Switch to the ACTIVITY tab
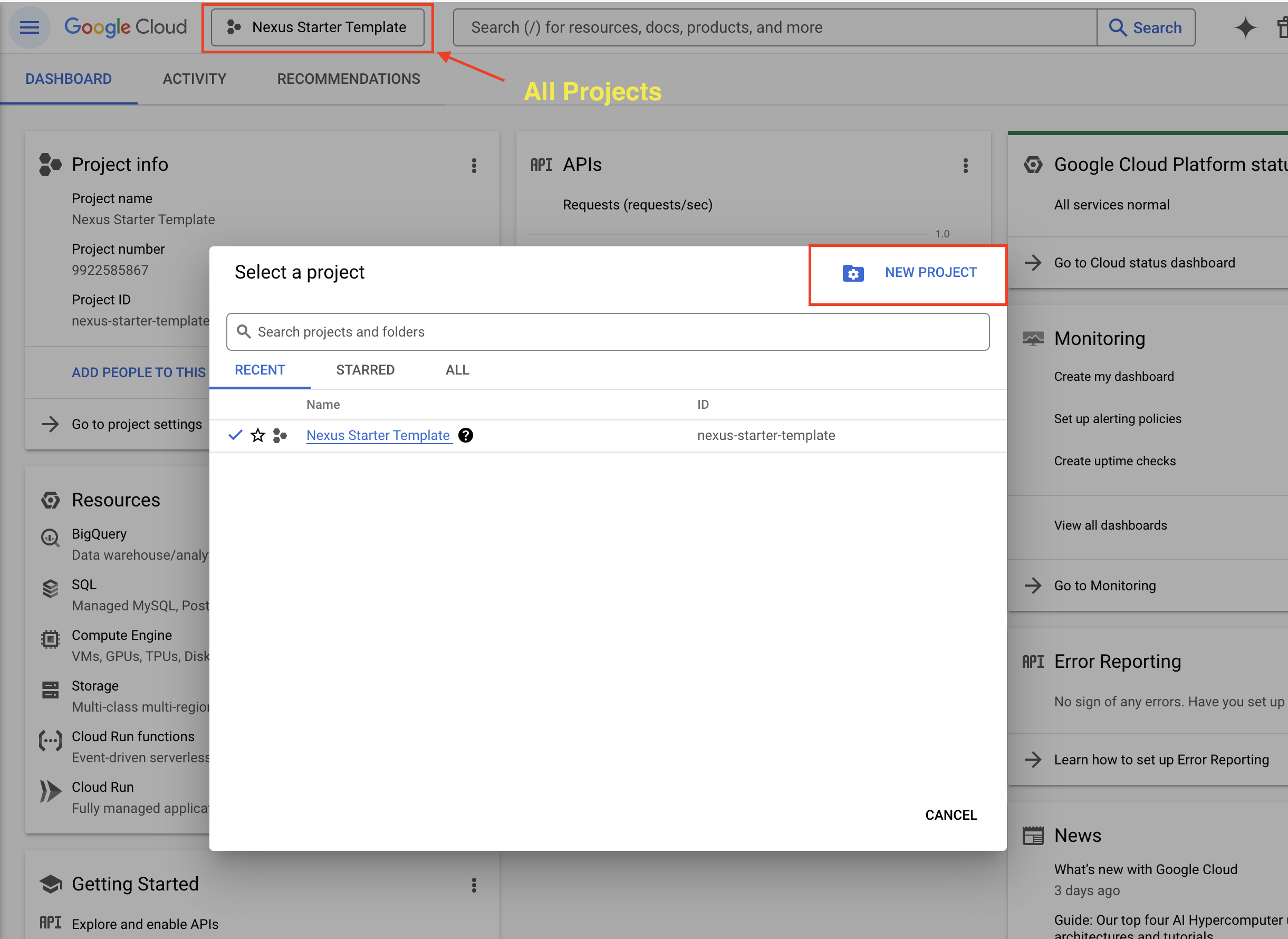The image size is (1288, 939). coord(194,79)
